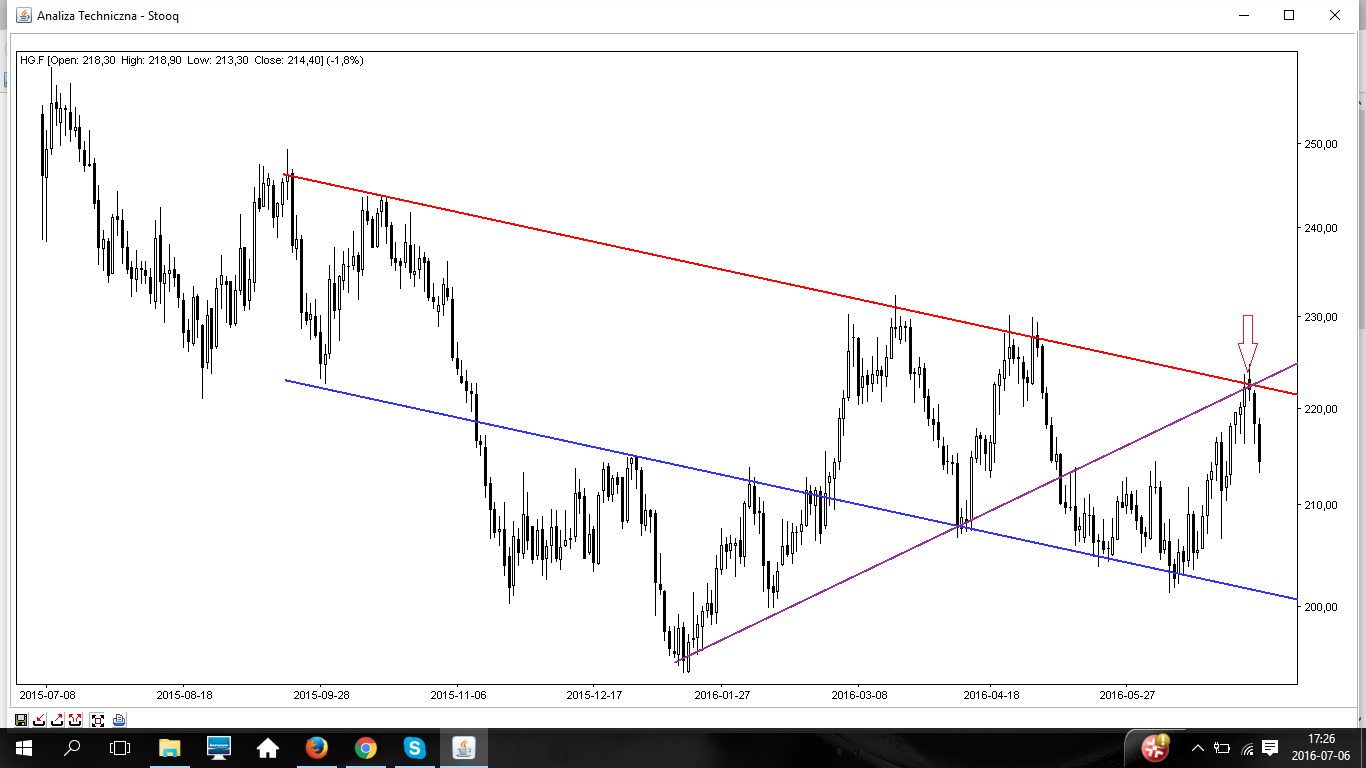Viewport: 1366px width, 768px height.
Task: Open Task View on the taskbar
Action: click(x=120, y=747)
